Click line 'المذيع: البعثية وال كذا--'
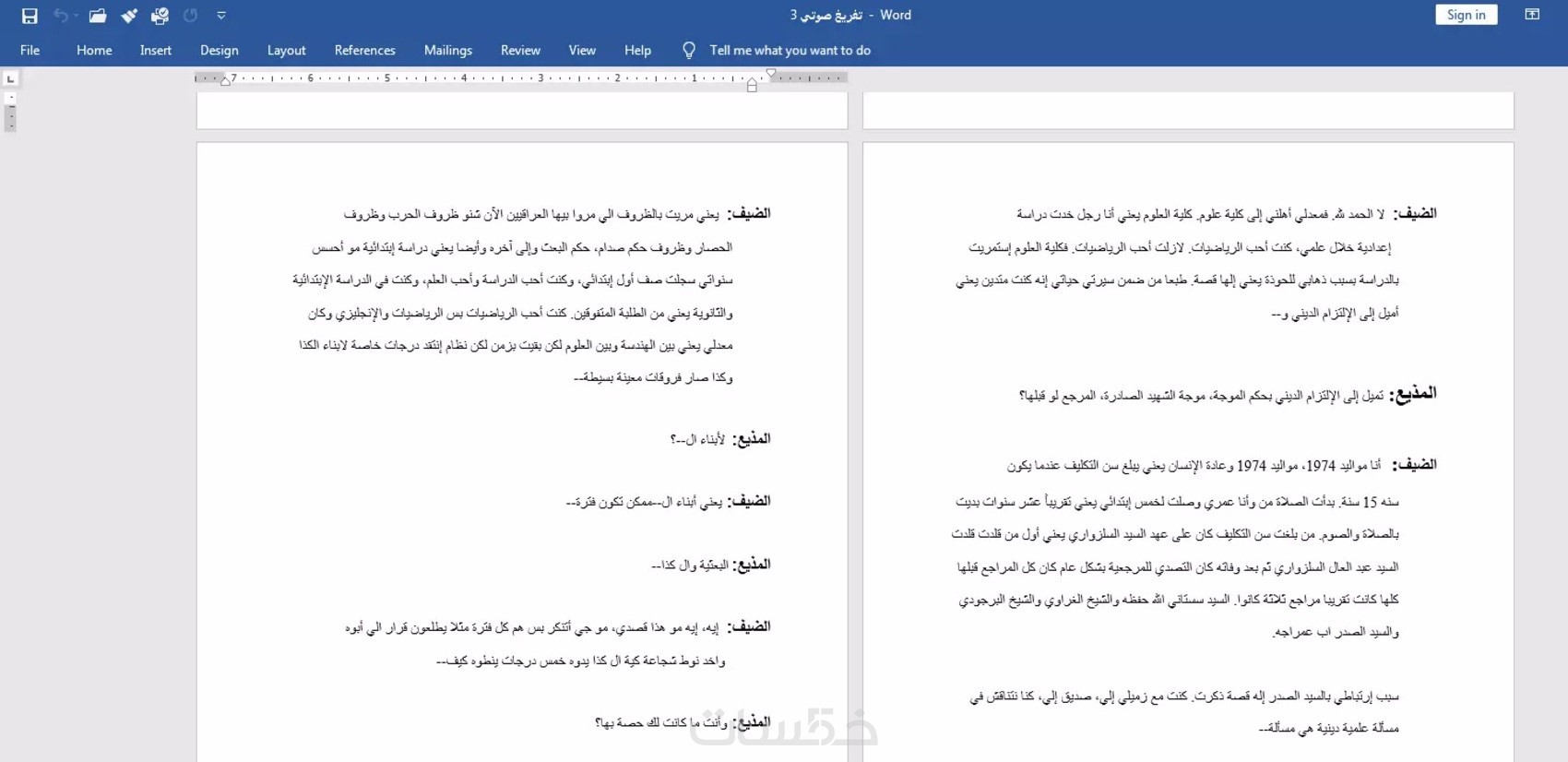The width and height of the screenshot is (1568, 762). (711, 565)
